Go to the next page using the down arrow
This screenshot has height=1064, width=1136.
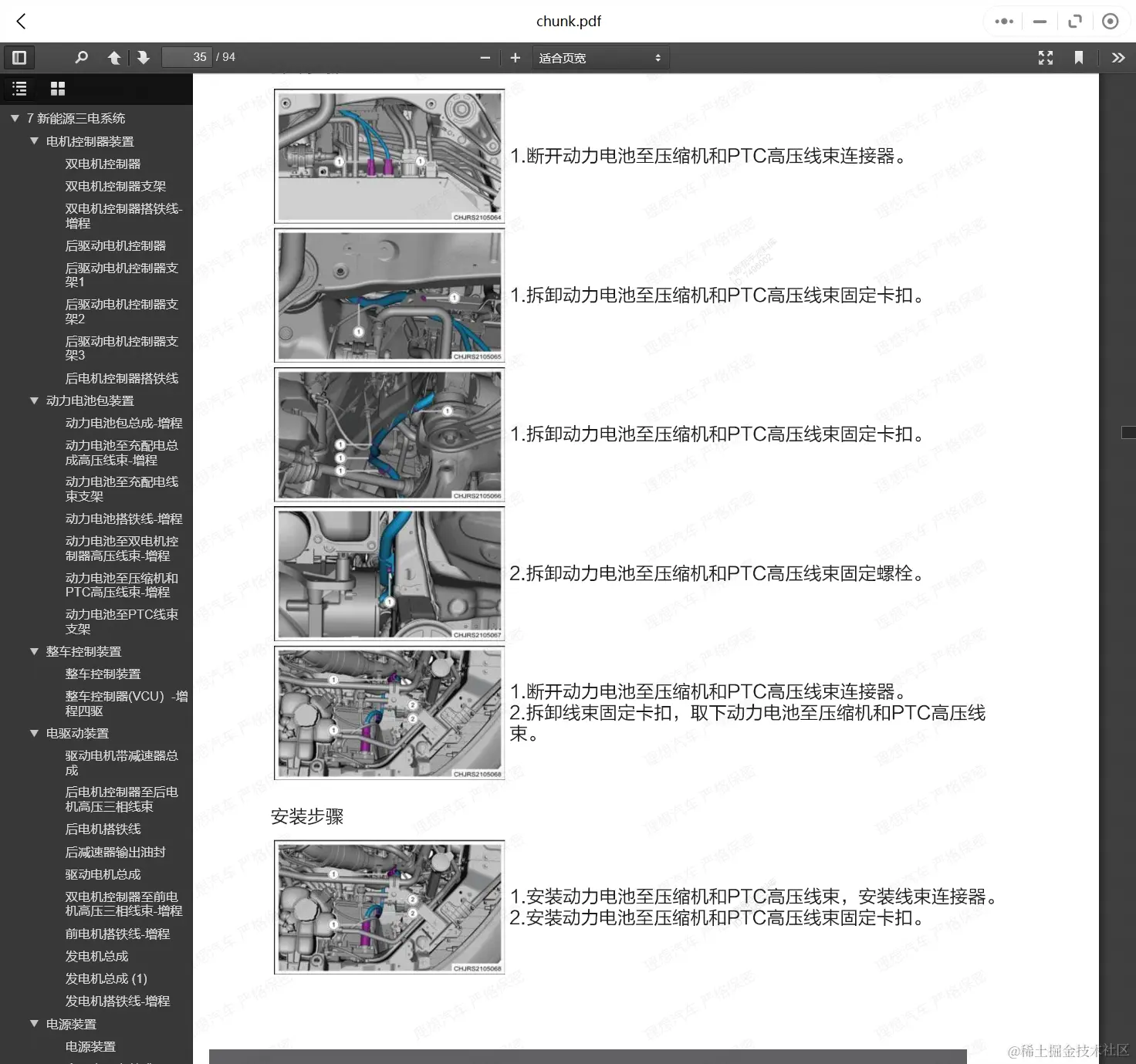pos(144,57)
